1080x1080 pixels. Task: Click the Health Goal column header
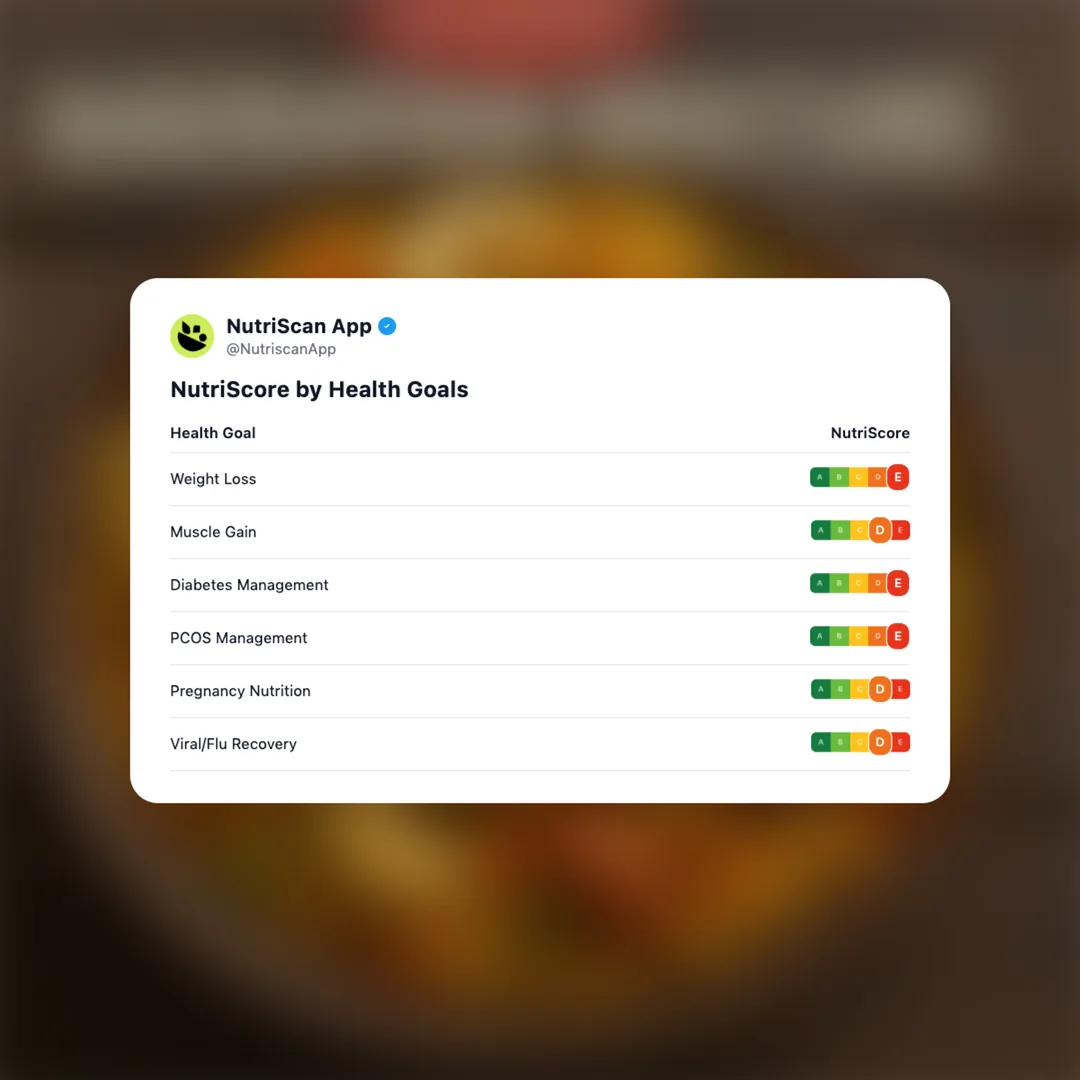[213, 433]
